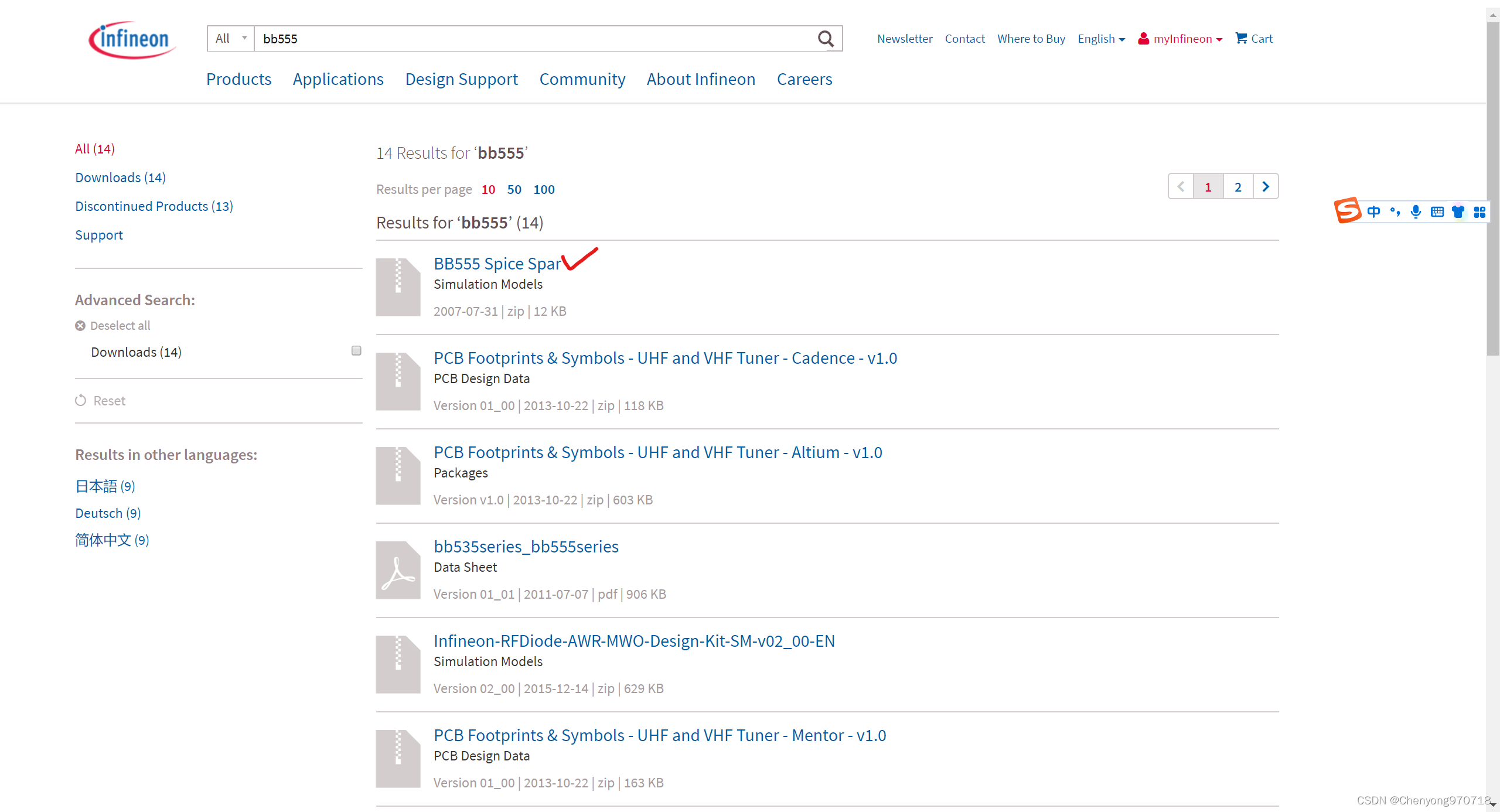Click the zip file icon for BB555 Spice
1500x812 pixels.
click(398, 287)
